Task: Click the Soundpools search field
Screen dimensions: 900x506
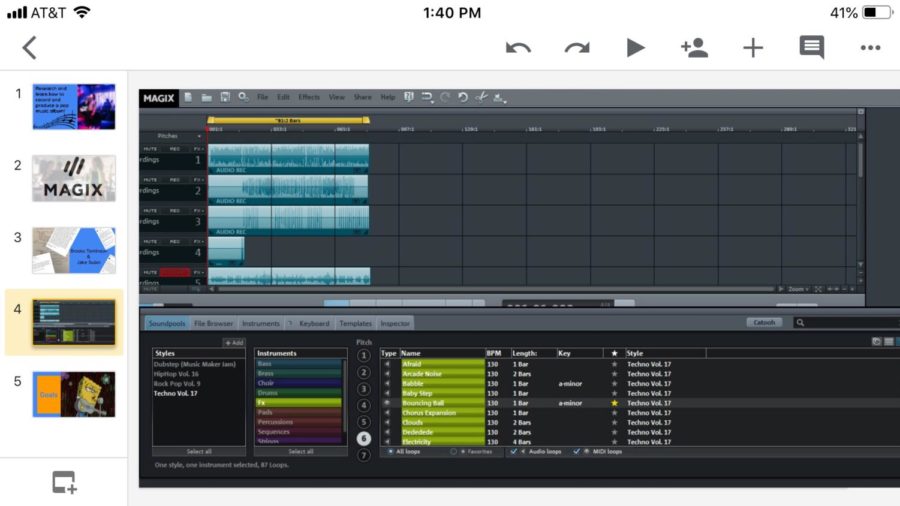Action: click(x=847, y=323)
